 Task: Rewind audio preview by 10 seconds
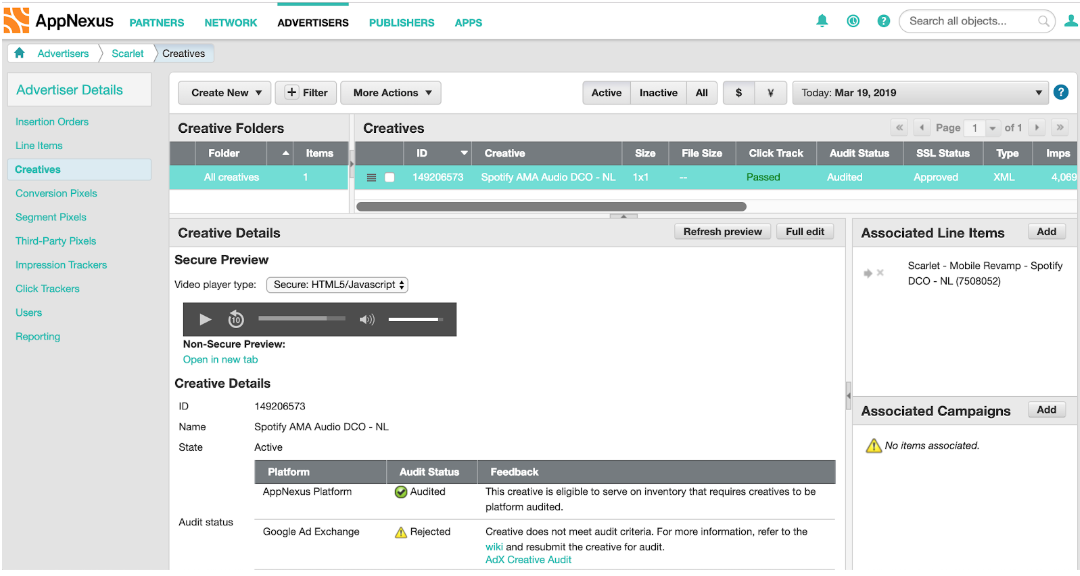[236, 319]
